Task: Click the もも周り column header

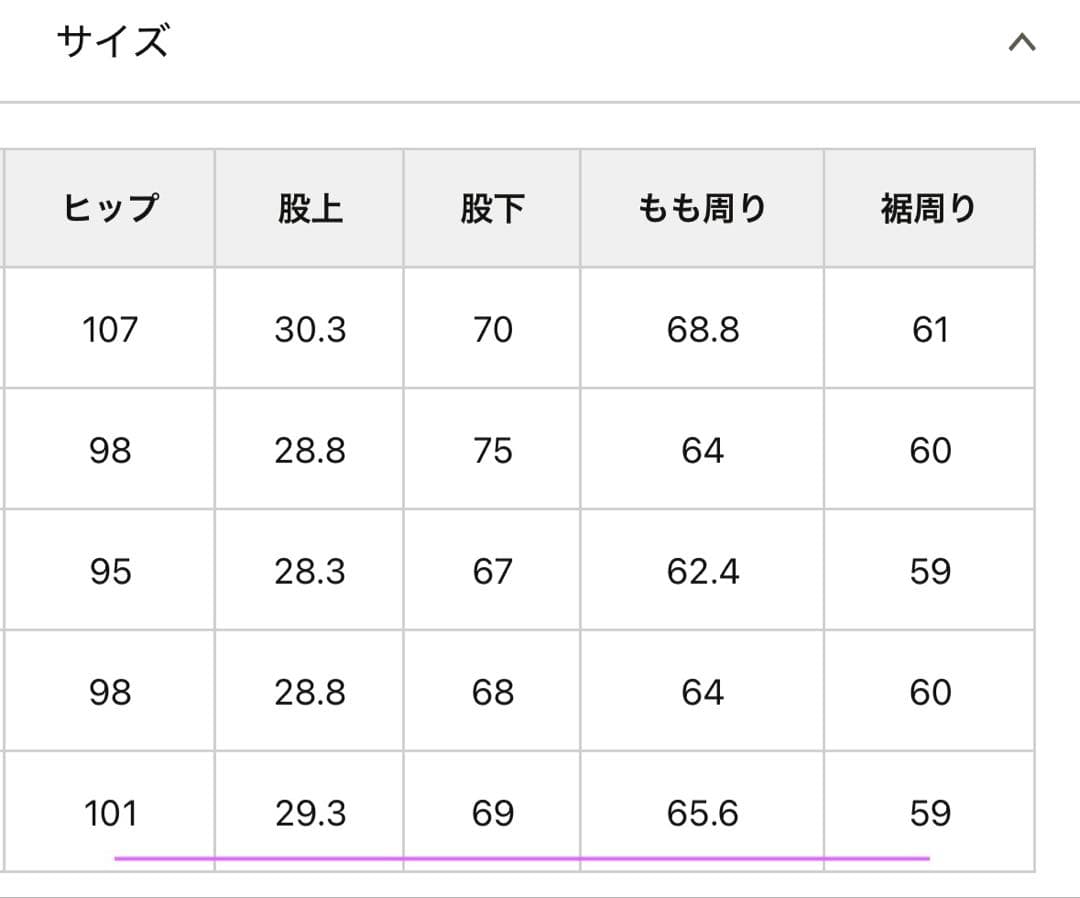Action: pyautogui.click(x=700, y=207)
